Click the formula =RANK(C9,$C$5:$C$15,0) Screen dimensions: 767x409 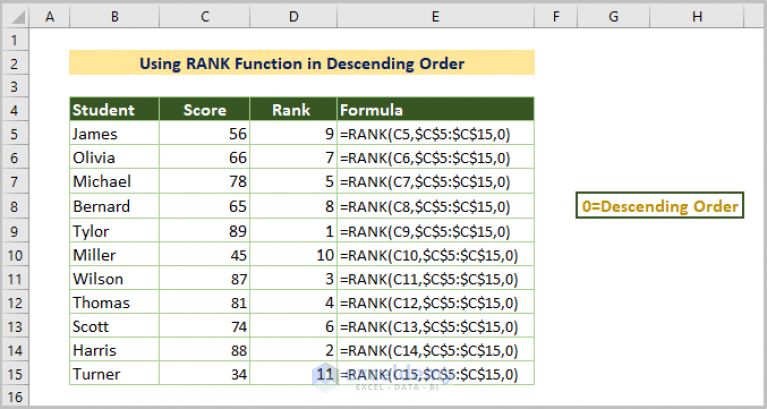(435, 230)
